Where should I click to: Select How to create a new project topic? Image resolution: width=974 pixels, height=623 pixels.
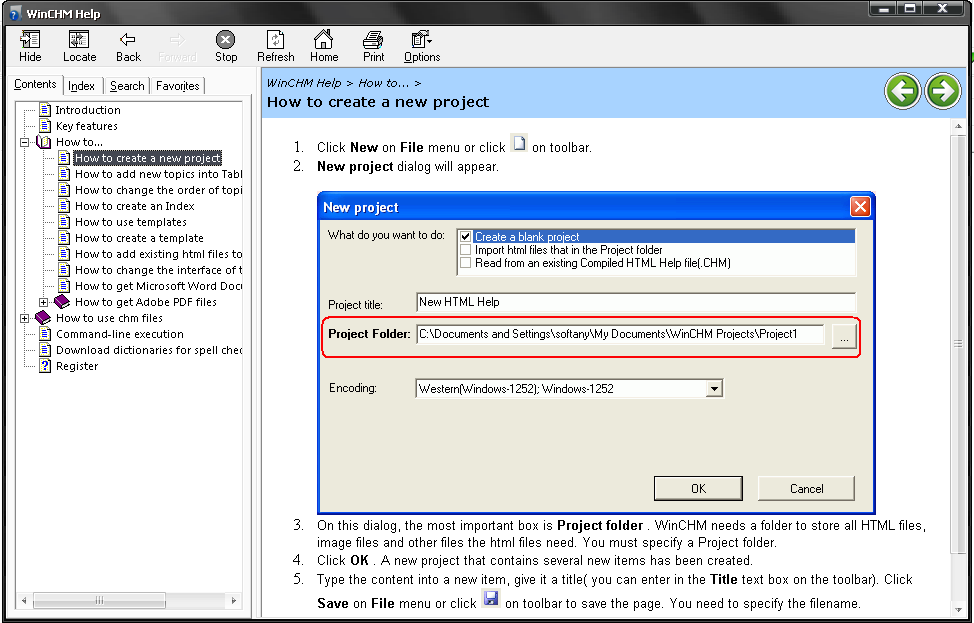click(148, 158)
